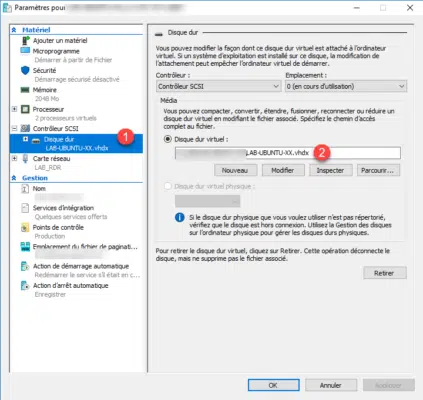Select Services d'intégration in Gestion list
Image resolution: width=423 pixels, height=400 pixels.
coord(63,208)
